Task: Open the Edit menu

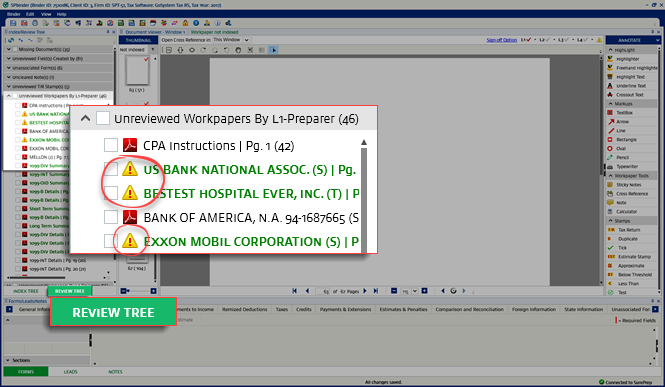Action: [30, 14]
